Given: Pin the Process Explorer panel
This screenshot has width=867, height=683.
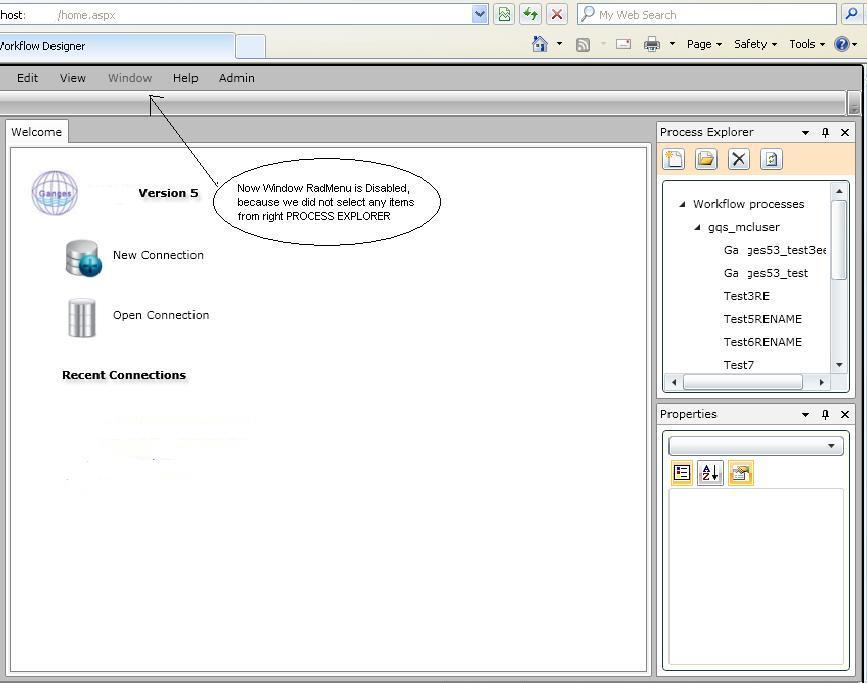Looking at the screenshot, I should coord(825,133).
